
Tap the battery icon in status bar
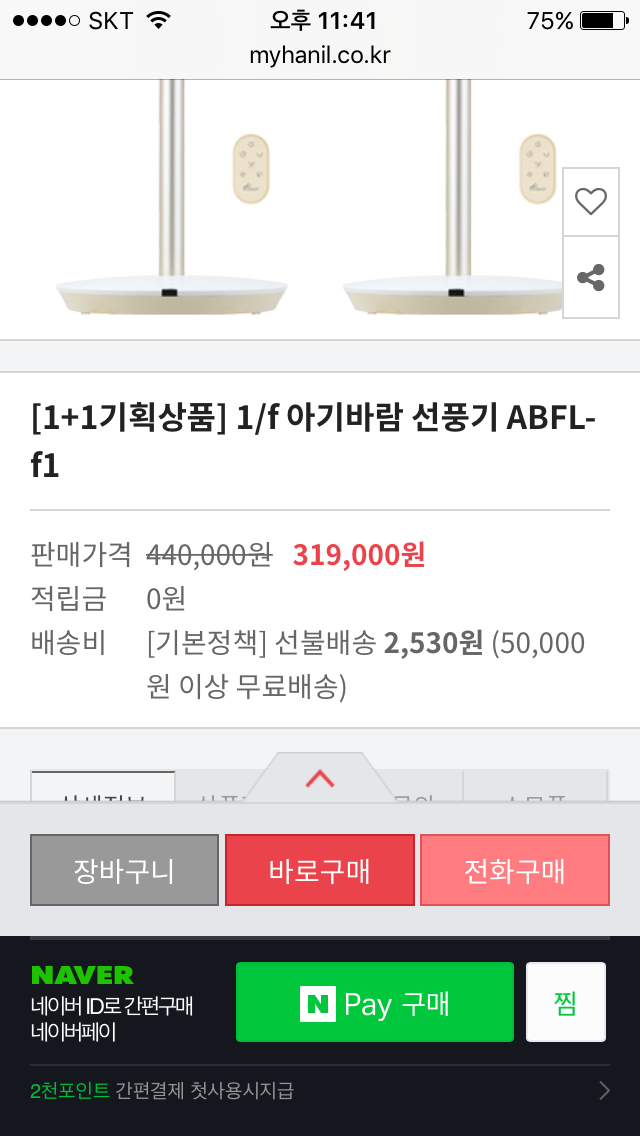point(602,21)
